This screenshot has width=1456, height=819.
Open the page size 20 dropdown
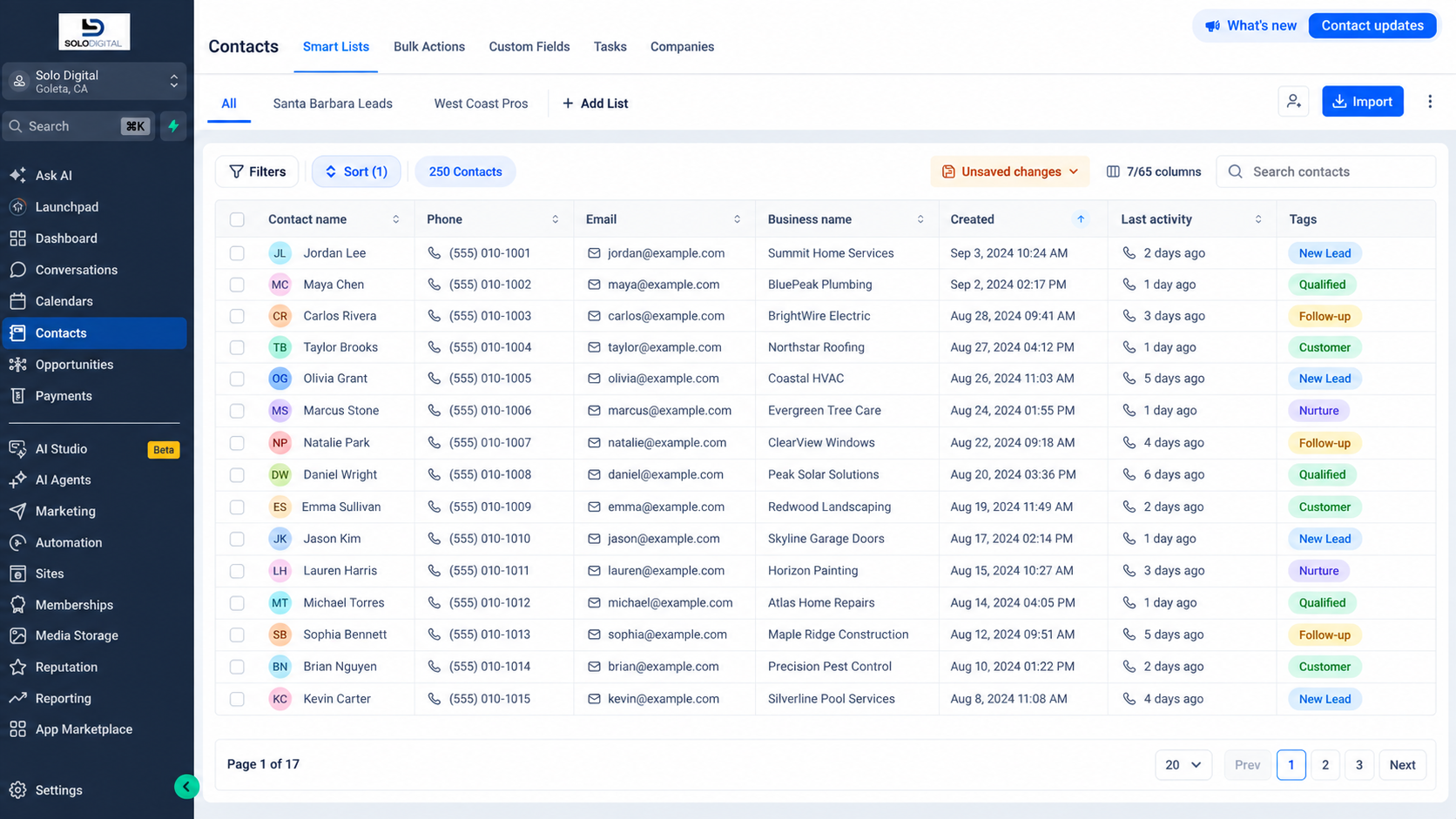click(x=1183, y=765)
